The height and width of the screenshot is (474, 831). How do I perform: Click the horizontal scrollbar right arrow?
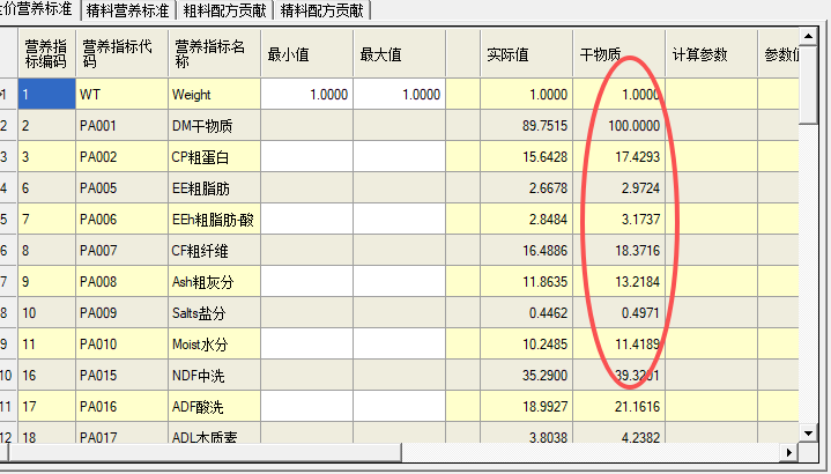tap(789, 452)
